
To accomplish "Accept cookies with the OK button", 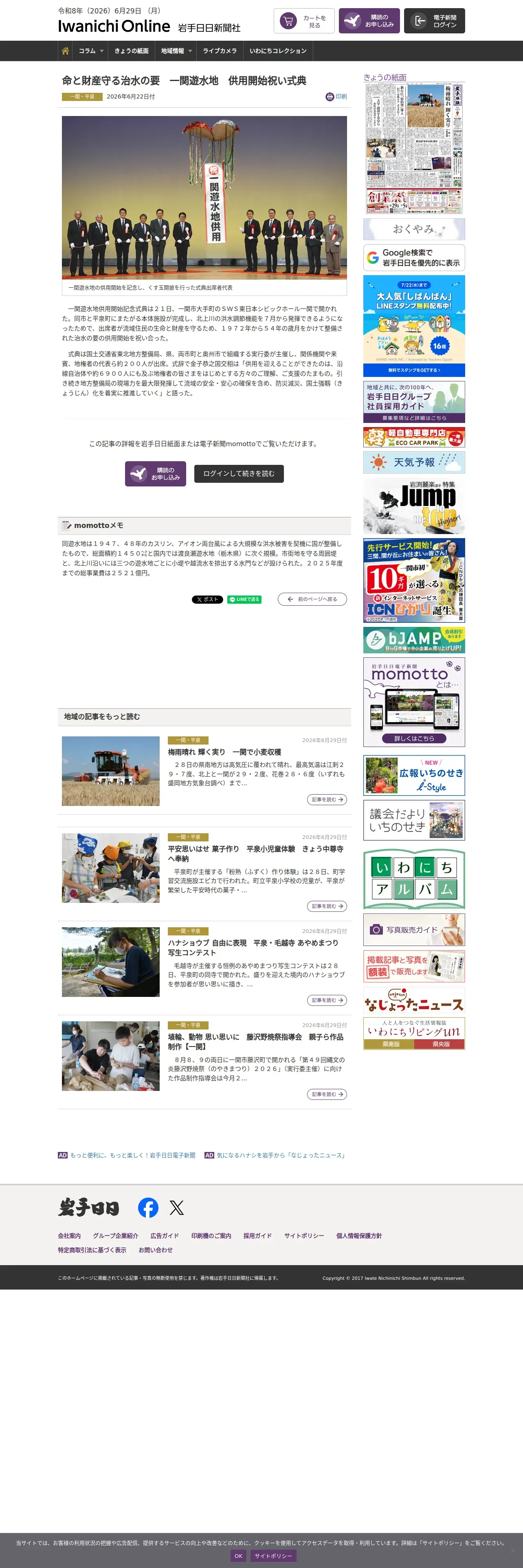I will 239,1555.
